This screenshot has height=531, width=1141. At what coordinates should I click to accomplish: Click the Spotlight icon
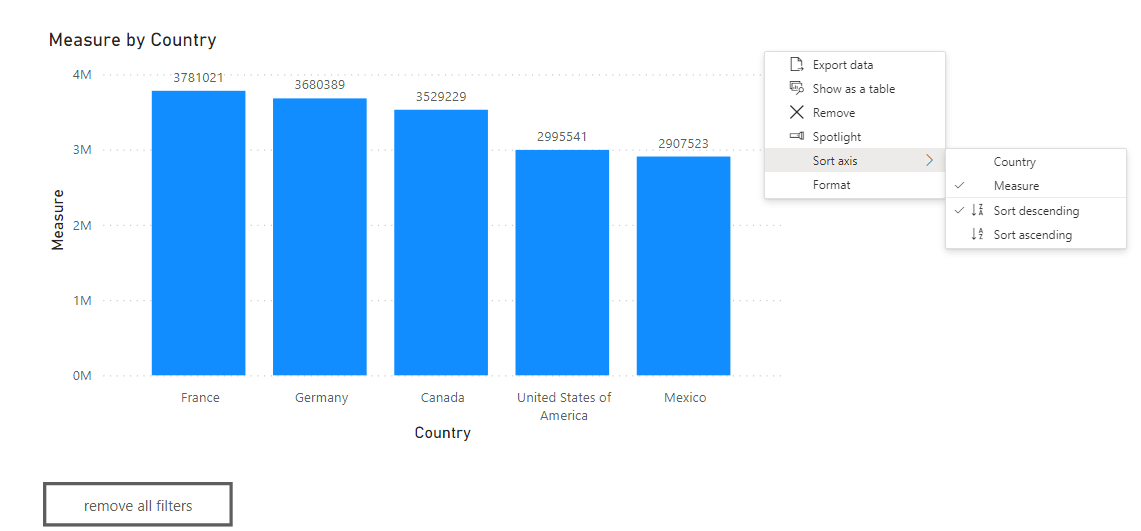[797, 136]
